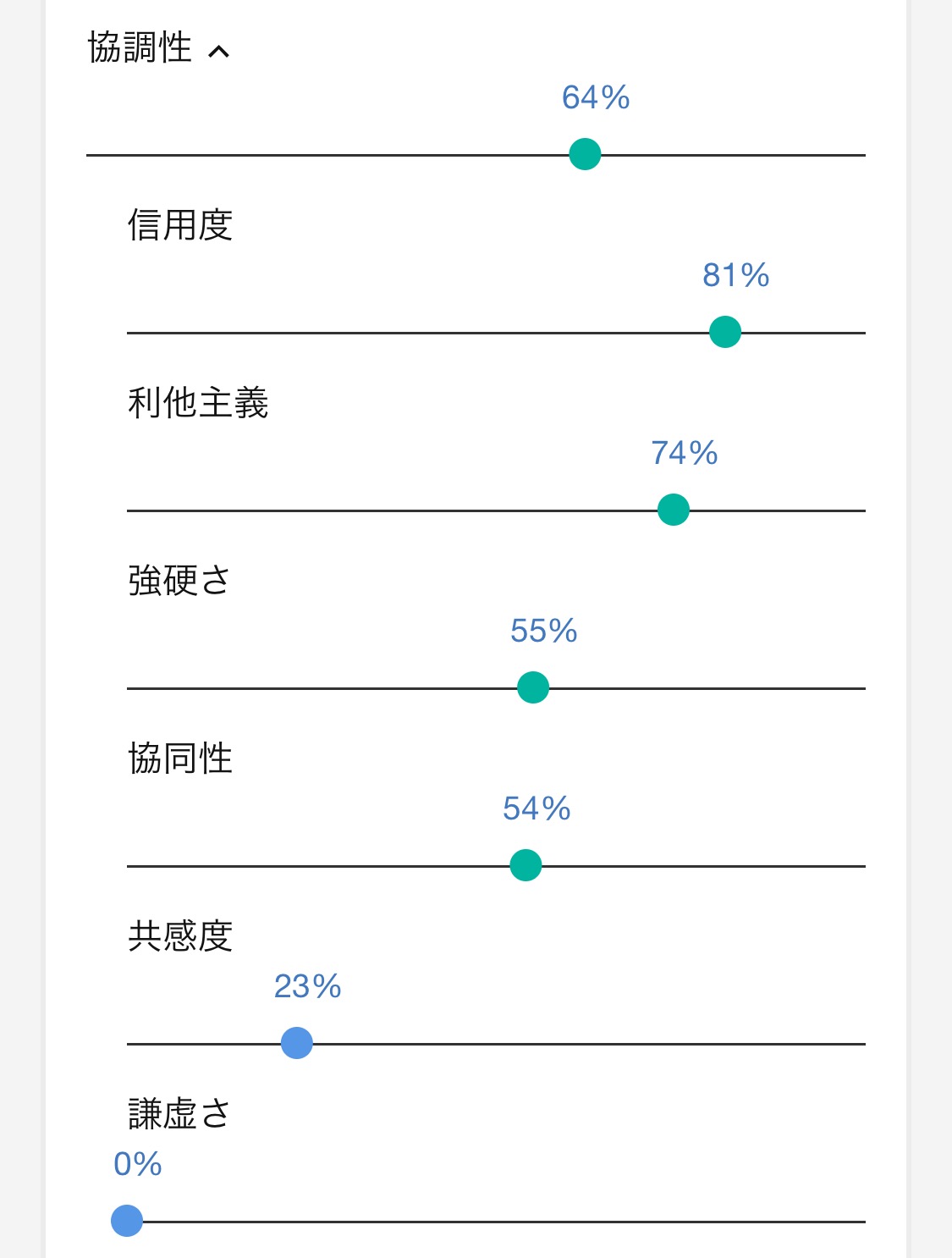This screenshot has width=952, height=1258.
Task: Click the 利他主義 label text
Action: (x=198, y=403)
